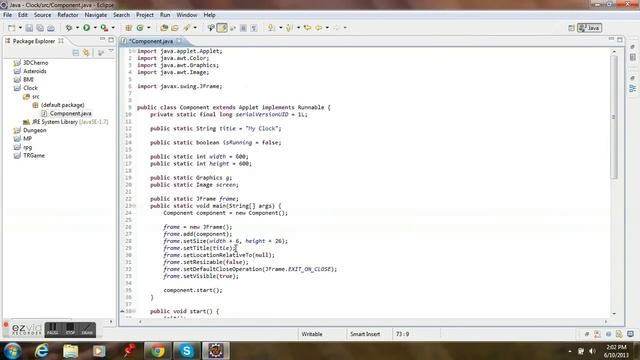640x360 pixels.
Task: Click the ezvid Stop button
Action: [x=70, y=329]
